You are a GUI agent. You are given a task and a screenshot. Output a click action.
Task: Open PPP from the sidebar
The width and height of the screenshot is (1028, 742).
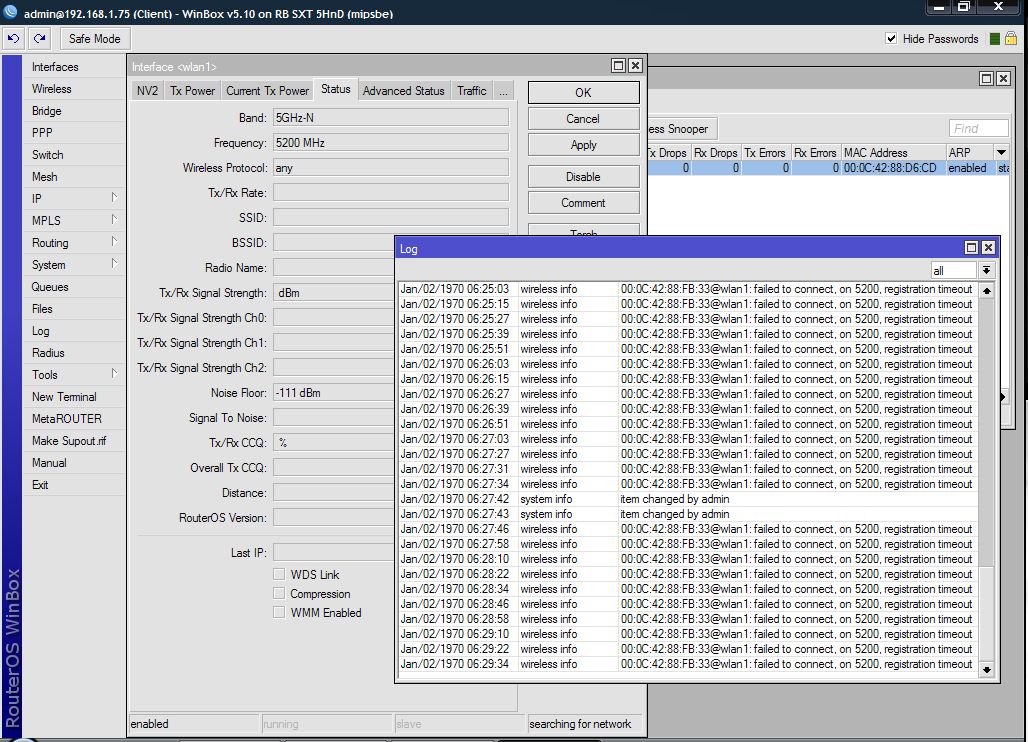click(x=73, y=132)
